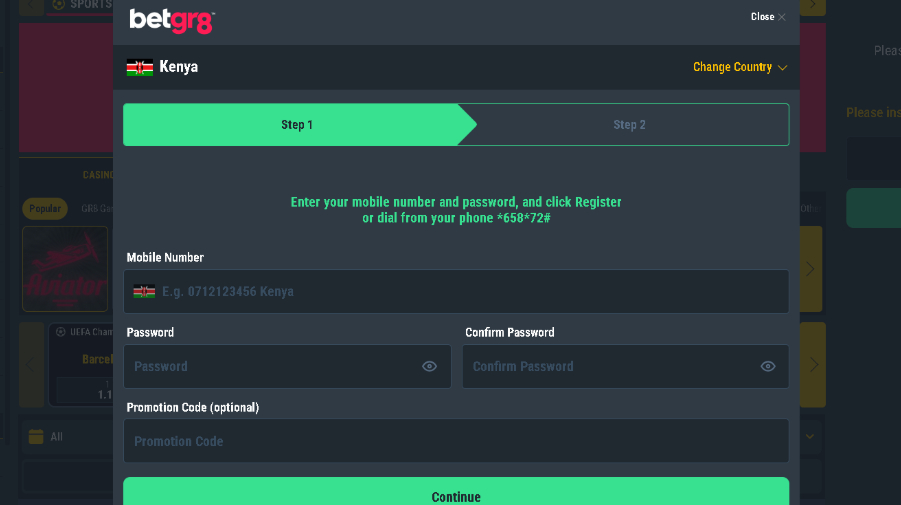The image size is (901, 505).
Task: Open the Change Country dropdown
Action: (x=740, y=68)
